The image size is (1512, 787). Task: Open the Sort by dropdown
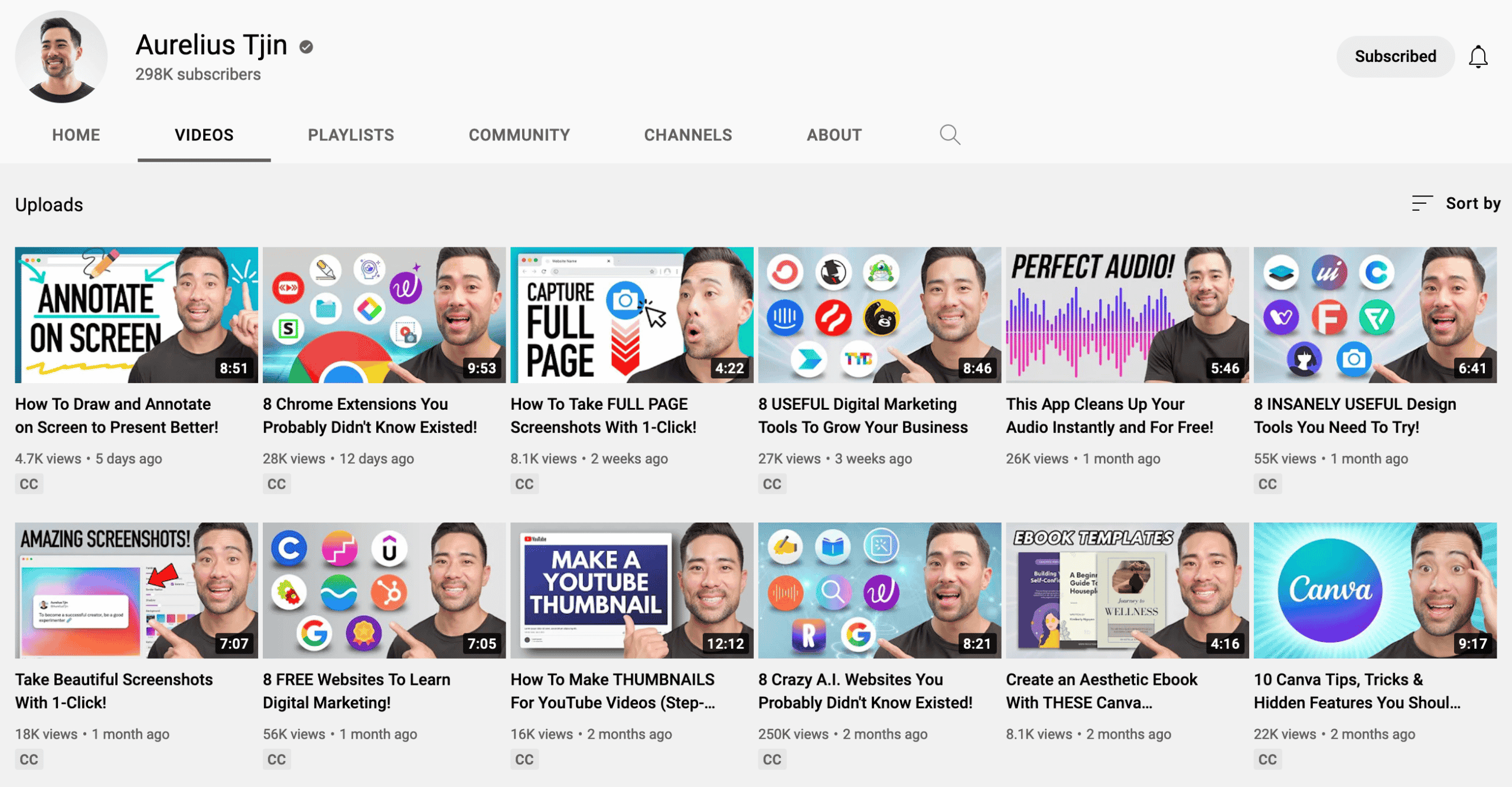coord(1456,203)
